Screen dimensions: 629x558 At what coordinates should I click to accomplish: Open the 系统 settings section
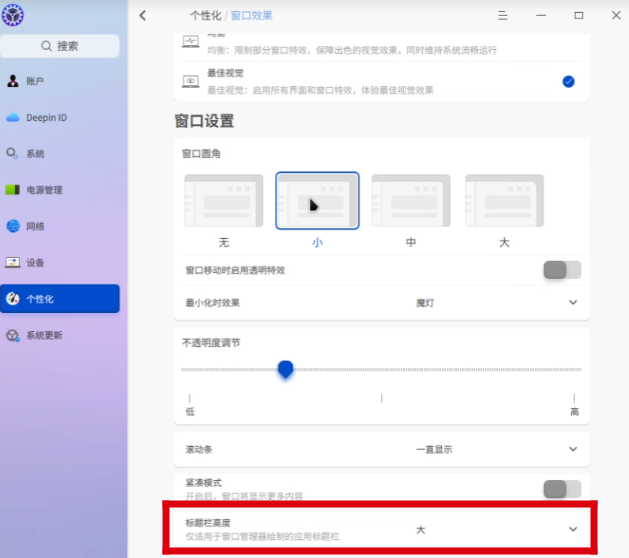pyautogui.click(x=60, y=154)
